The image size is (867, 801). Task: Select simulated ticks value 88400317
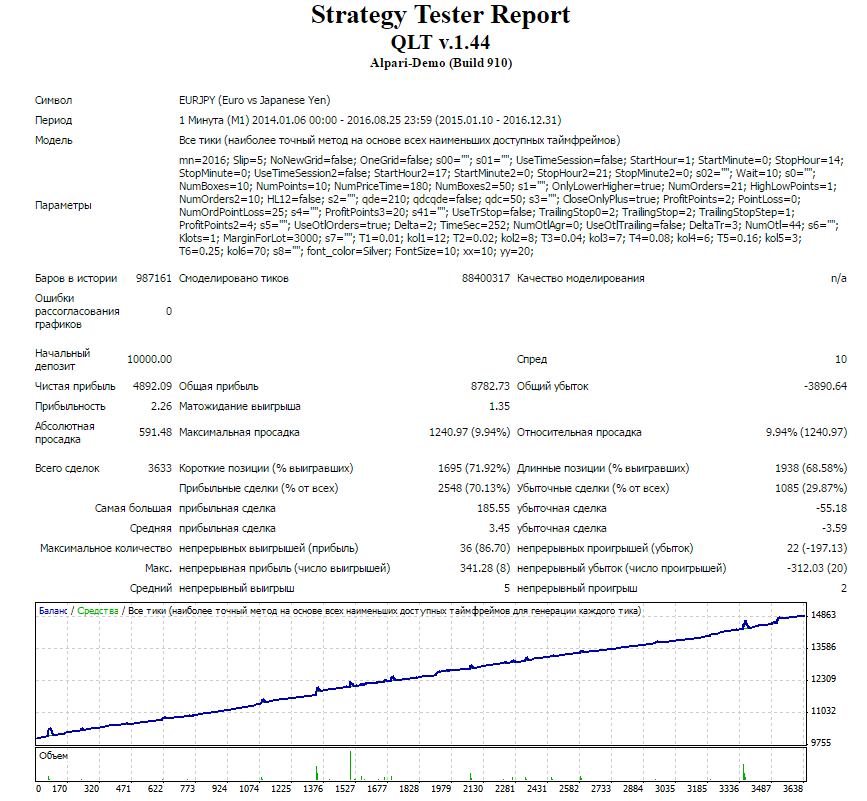(x=485, y=278)
